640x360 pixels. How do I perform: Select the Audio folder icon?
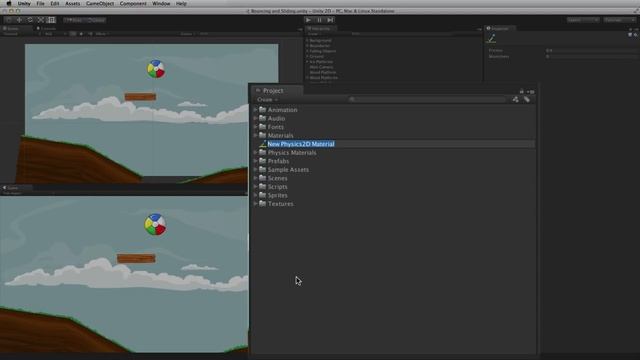pos(262,118)
